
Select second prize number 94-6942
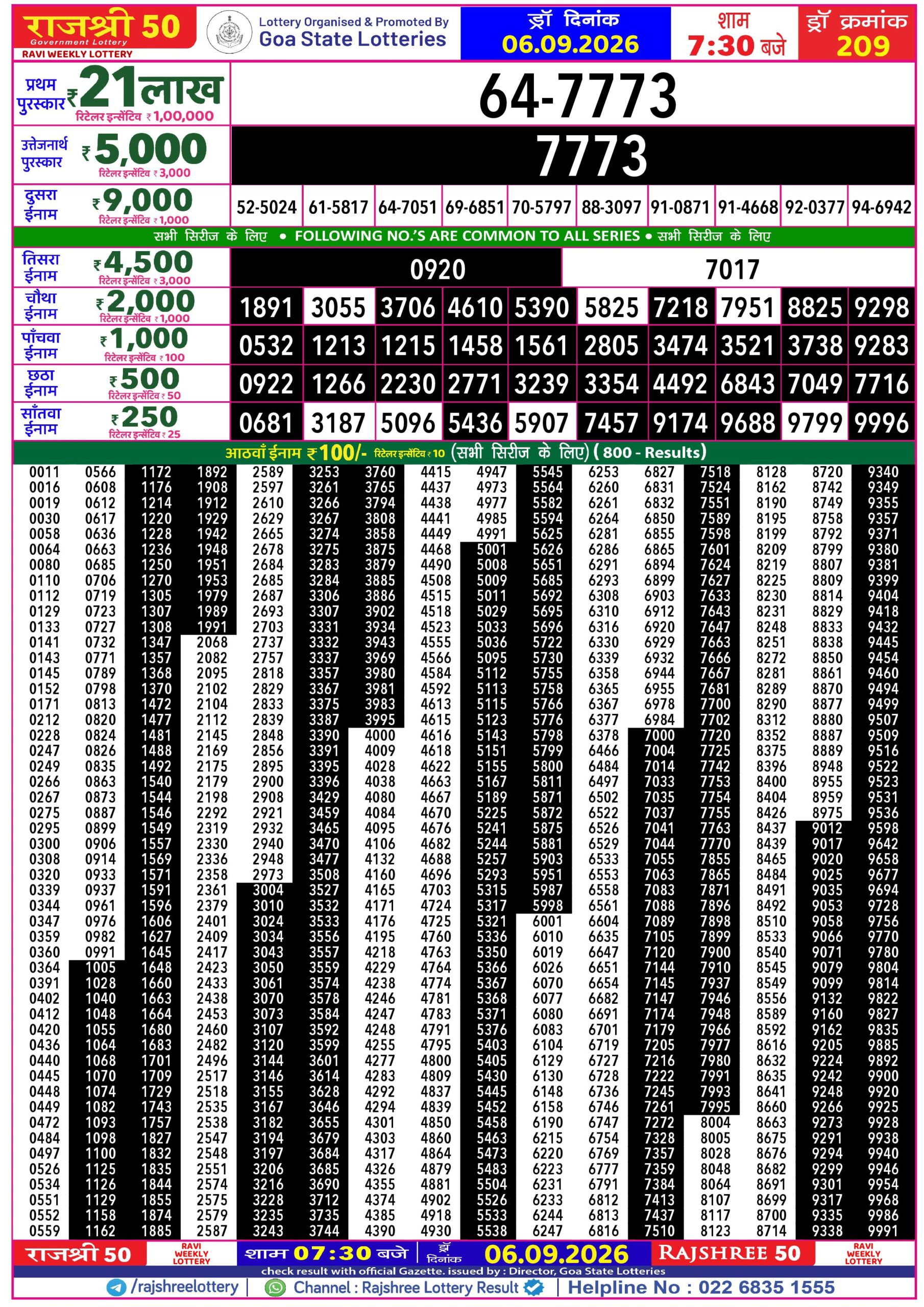point(882,207)
